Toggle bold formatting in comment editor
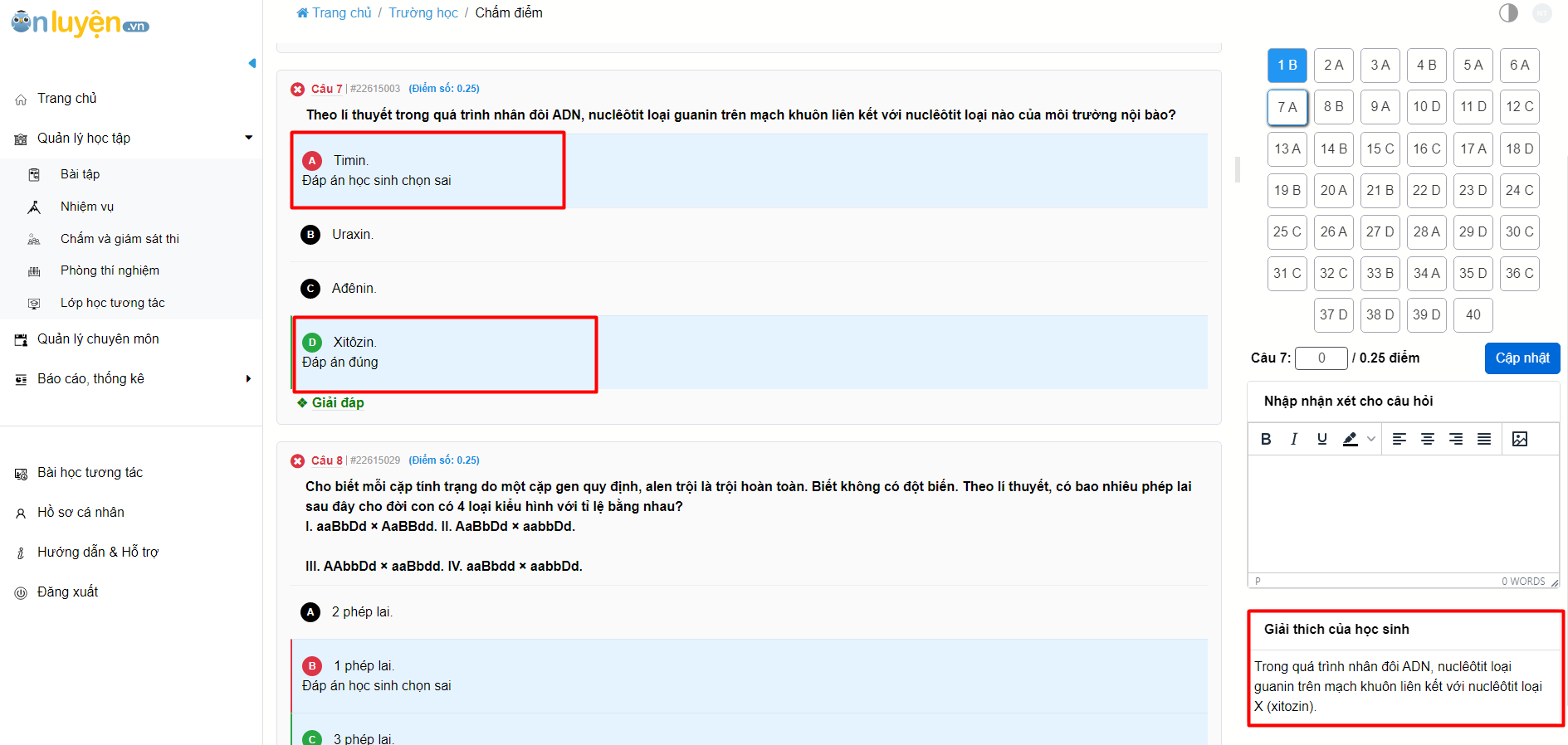This screenshot has height=745, width=1568. pyautogui.click(x=1266, y=439)
